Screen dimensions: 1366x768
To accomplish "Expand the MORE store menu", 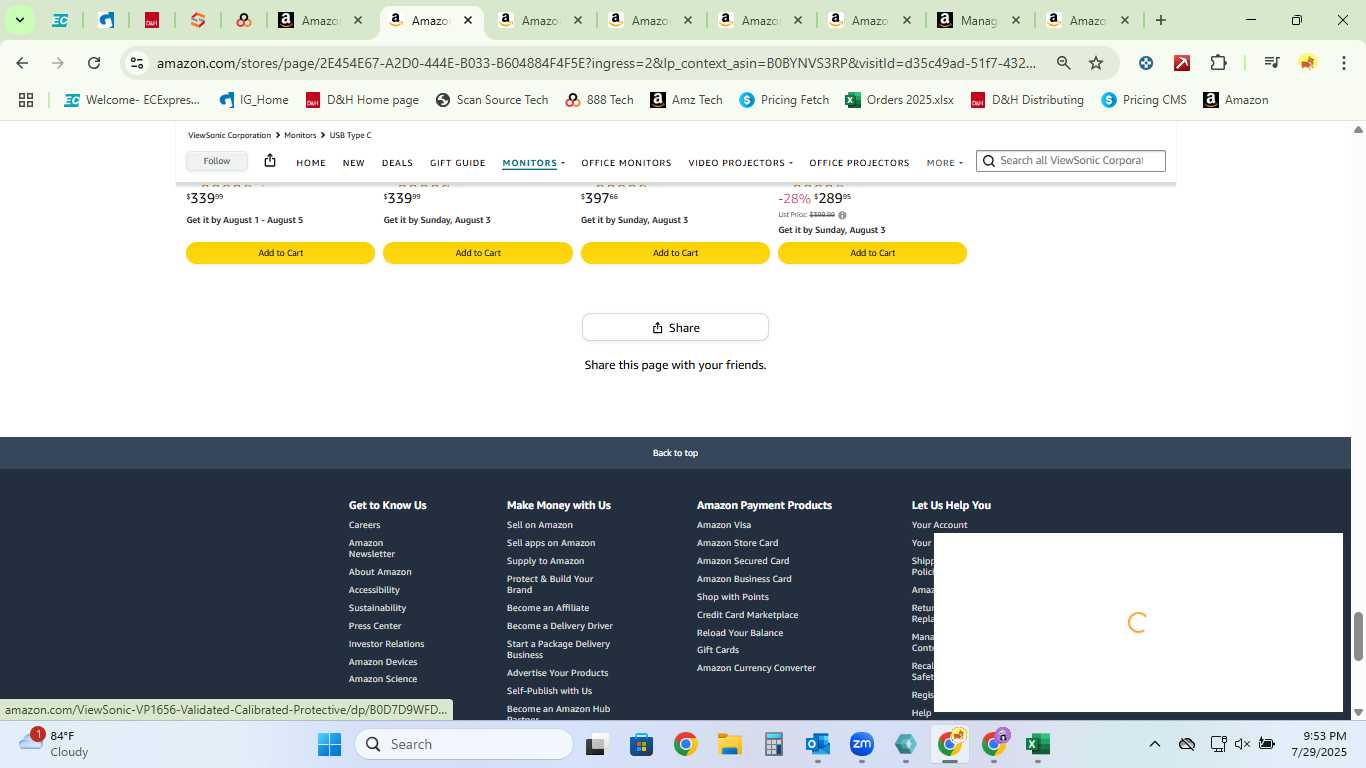I will point(944,163).
